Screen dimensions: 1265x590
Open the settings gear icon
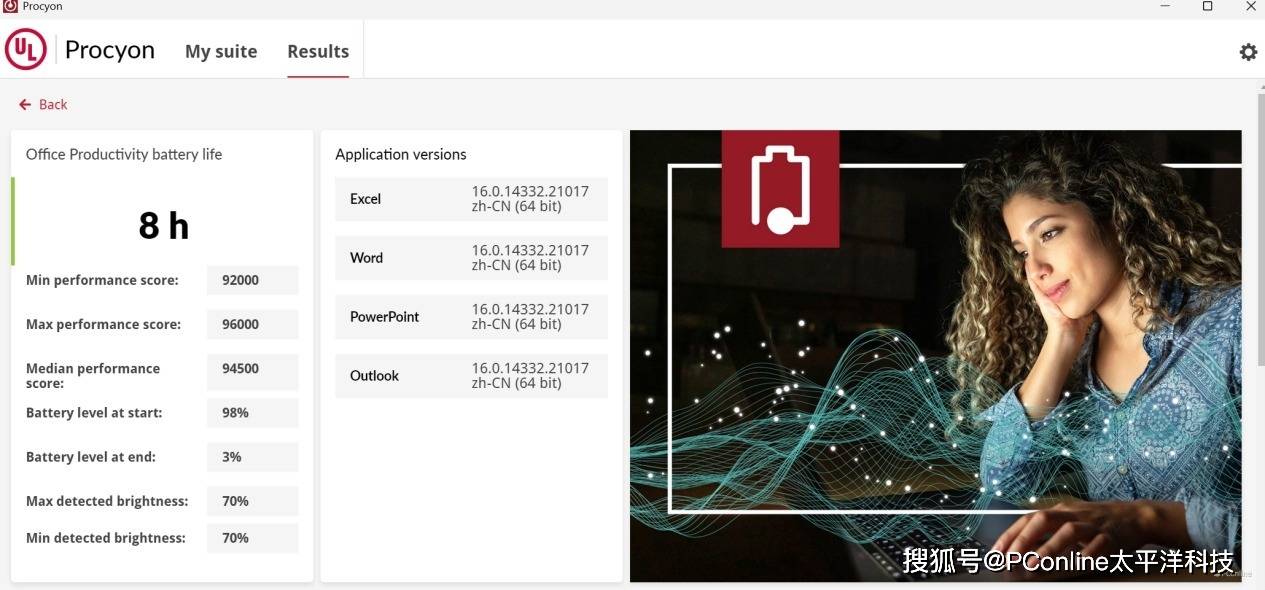click(1248, 52)
